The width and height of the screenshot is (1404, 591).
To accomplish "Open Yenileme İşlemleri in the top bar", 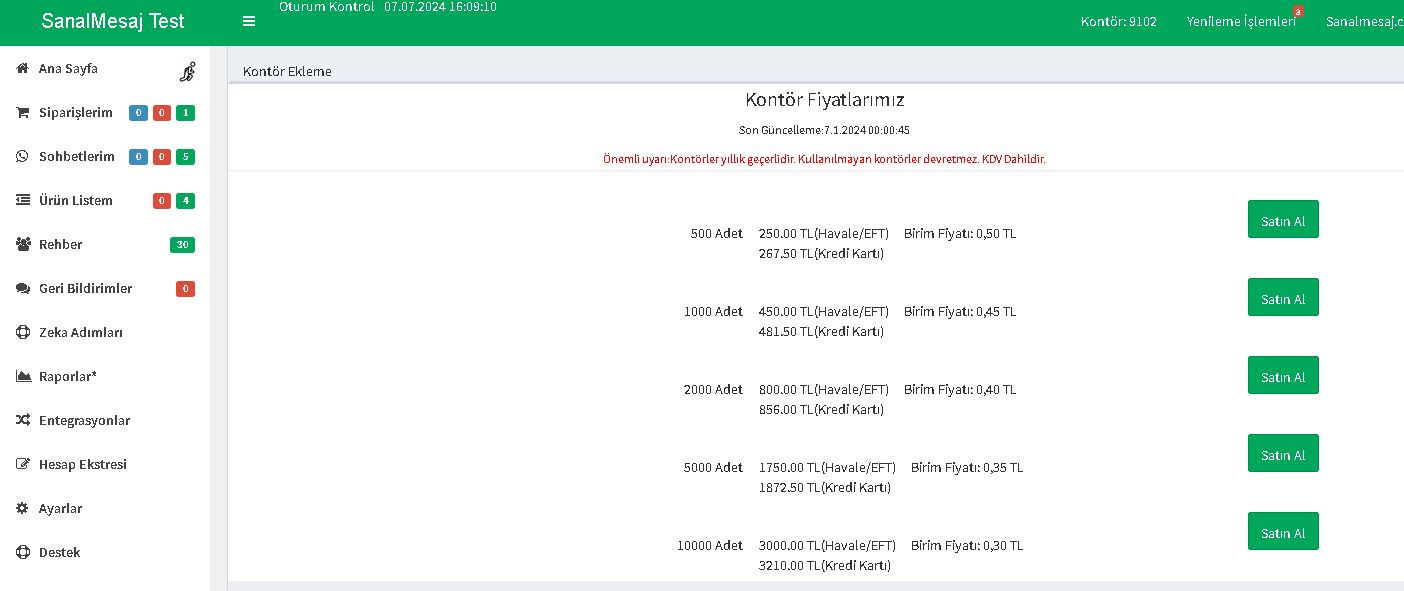I will pos(1240,22).
